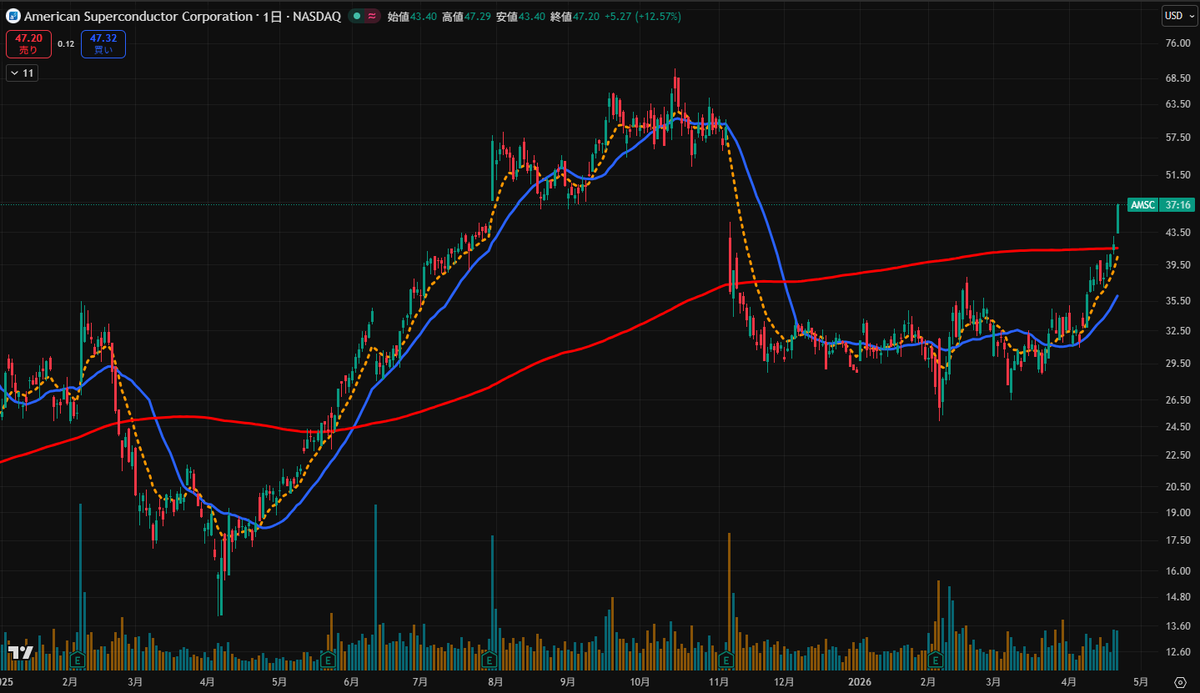
Task: Open the earnings marker at 11月
Action: (x=725, y=660)
